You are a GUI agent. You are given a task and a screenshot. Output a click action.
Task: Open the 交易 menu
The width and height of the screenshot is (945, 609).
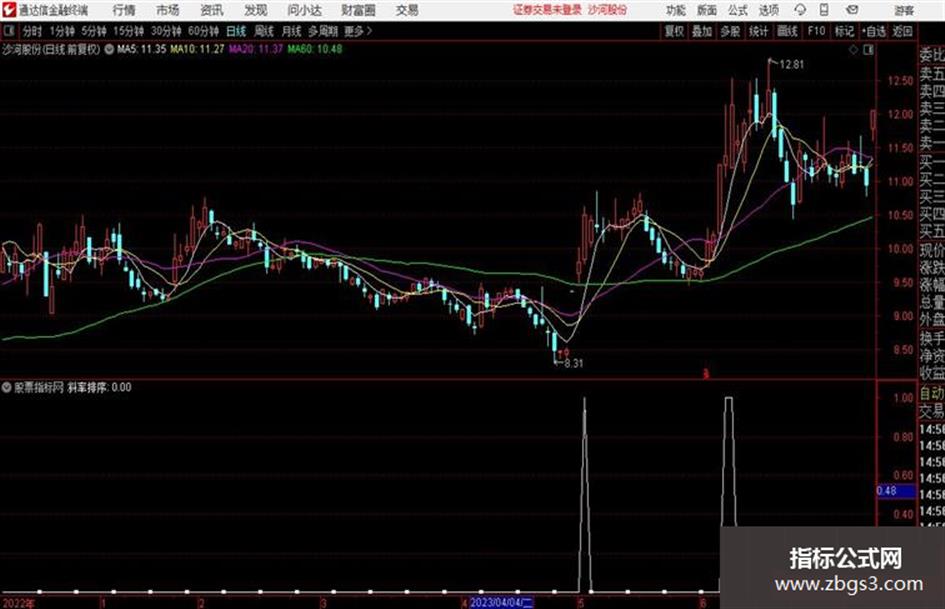(407, 10)
